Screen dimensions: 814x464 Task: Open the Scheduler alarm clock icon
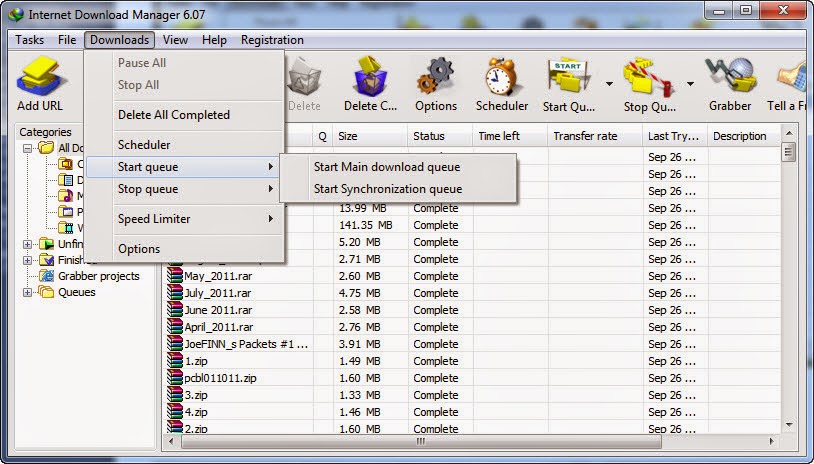pos(501,76)
